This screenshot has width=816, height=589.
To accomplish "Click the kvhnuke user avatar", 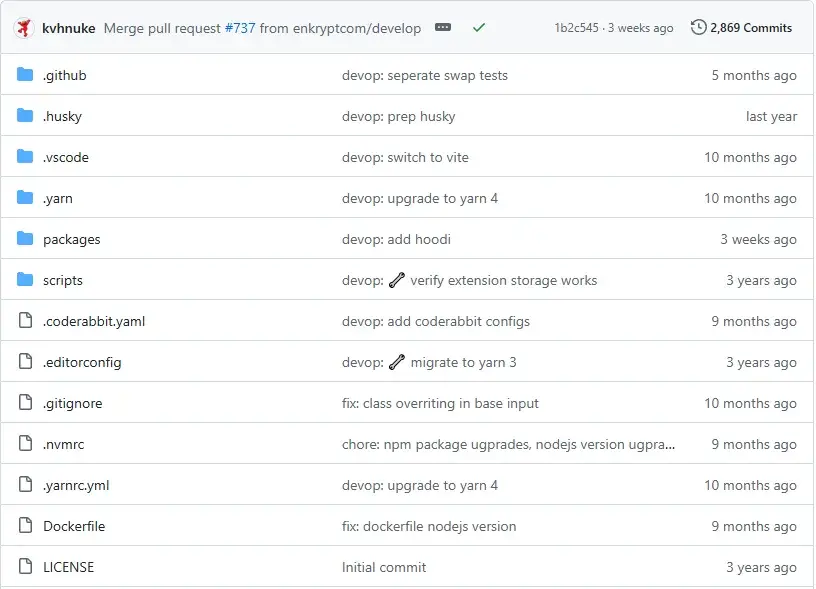I will click(24, 28).
